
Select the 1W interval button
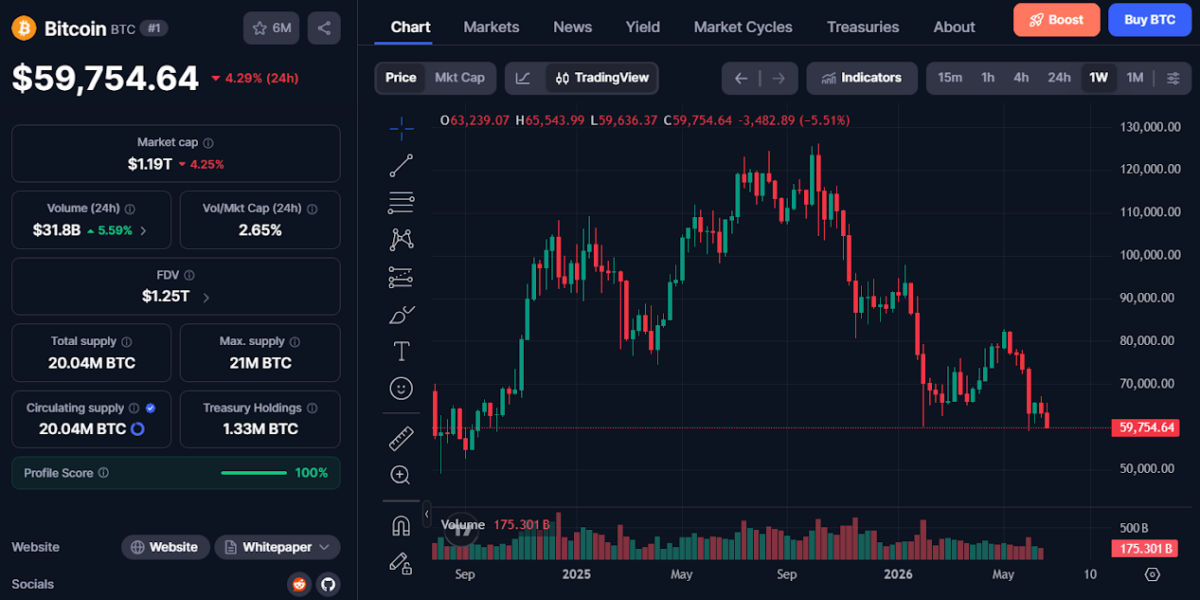pyautogui.click(x=1098, y=78)
